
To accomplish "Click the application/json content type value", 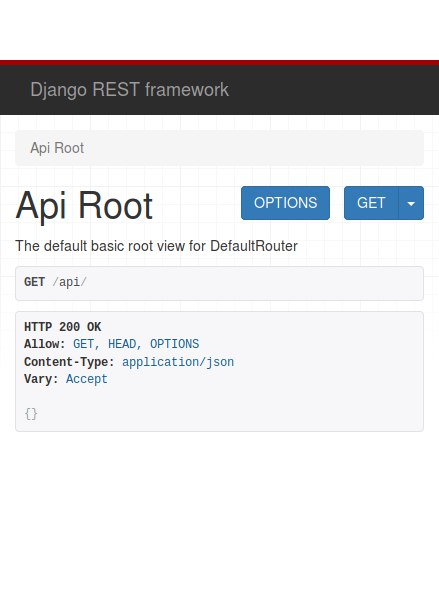I will [x=178, y=362].
